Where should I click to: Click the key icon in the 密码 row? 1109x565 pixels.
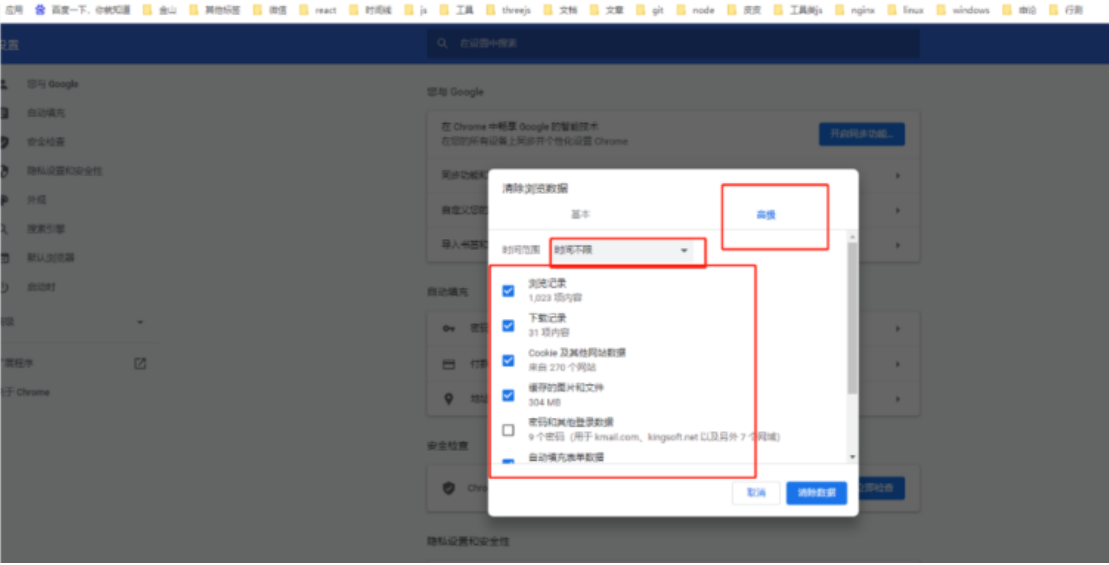pyautogui.click(x=448, y=328)
